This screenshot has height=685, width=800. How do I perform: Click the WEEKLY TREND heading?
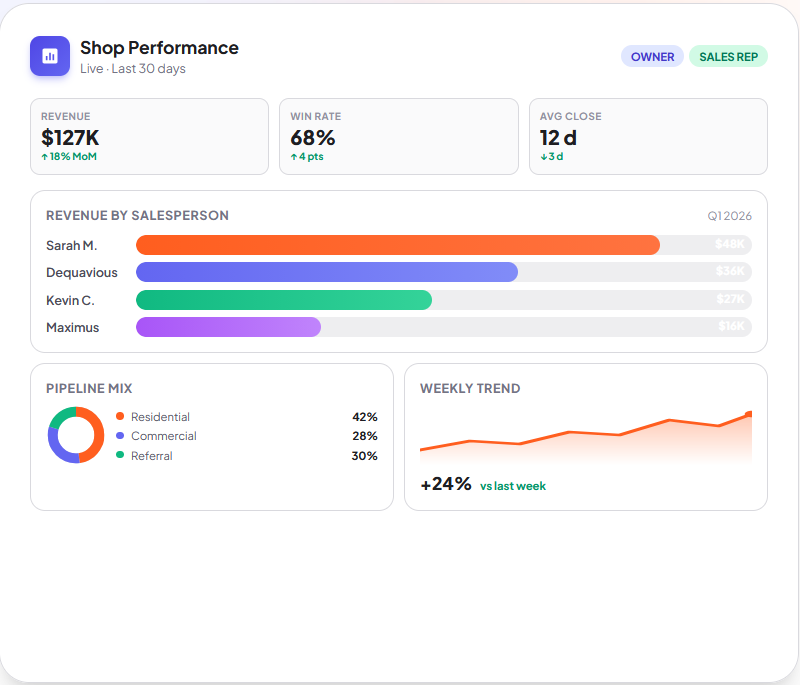[x=470, y=389]
